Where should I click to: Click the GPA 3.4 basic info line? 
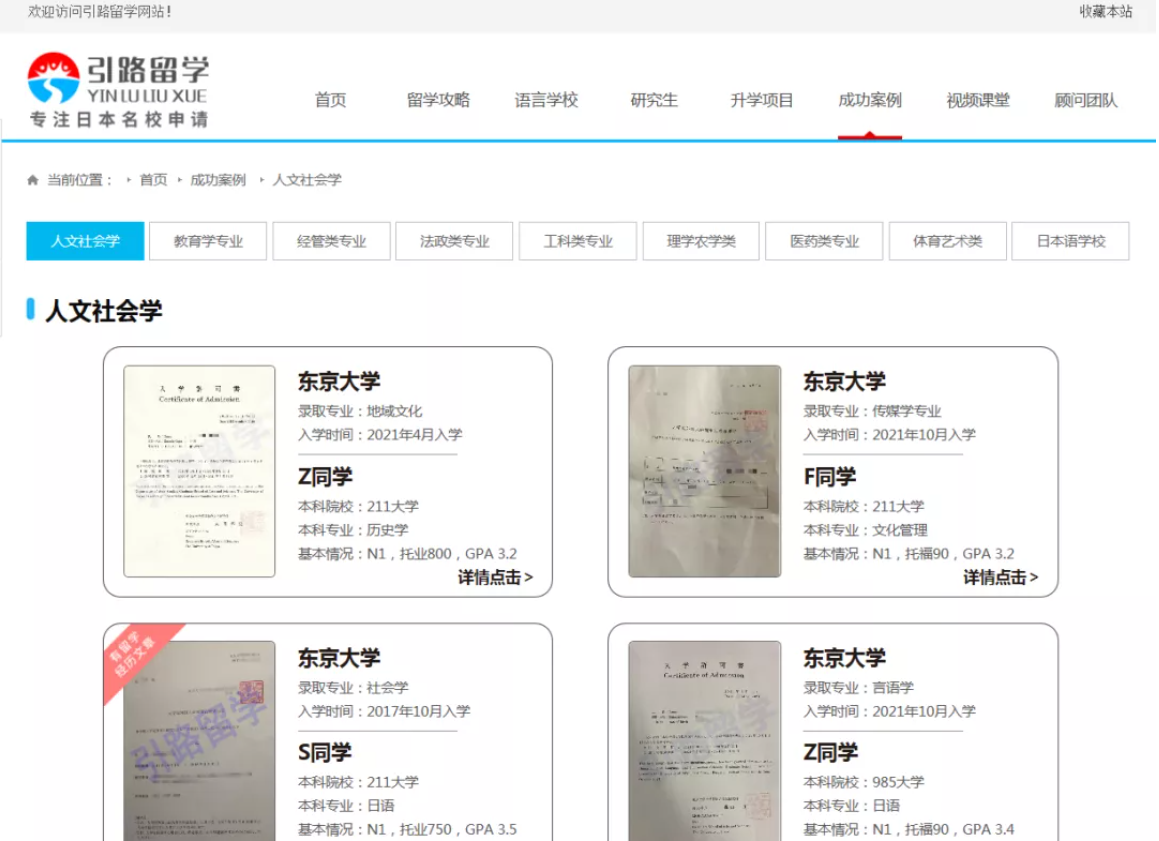pos(909,829)
